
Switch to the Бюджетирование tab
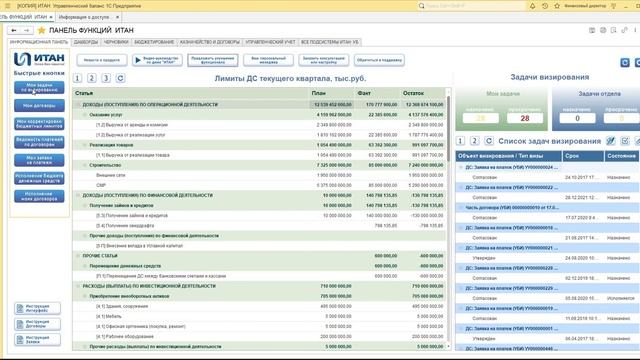tap(154, 42)
